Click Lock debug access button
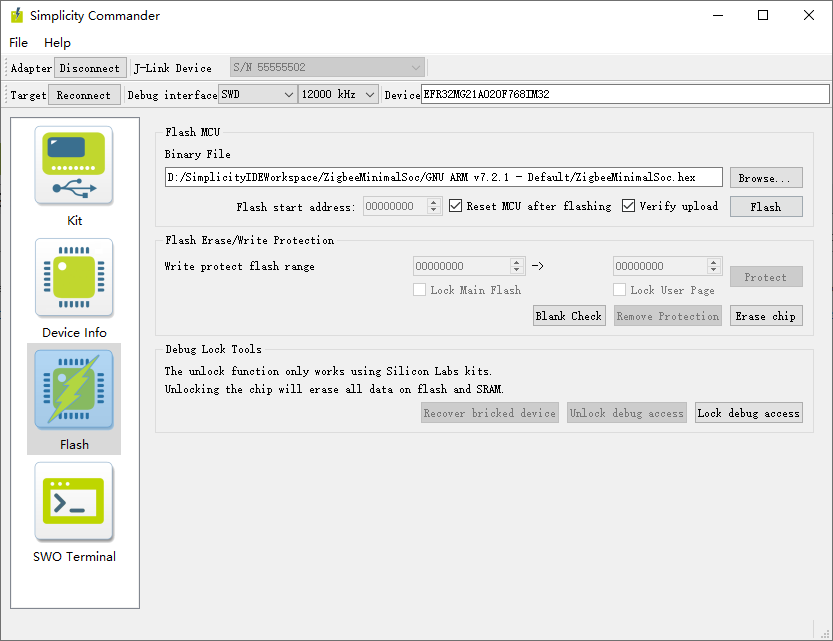 (x=748, y=413)
